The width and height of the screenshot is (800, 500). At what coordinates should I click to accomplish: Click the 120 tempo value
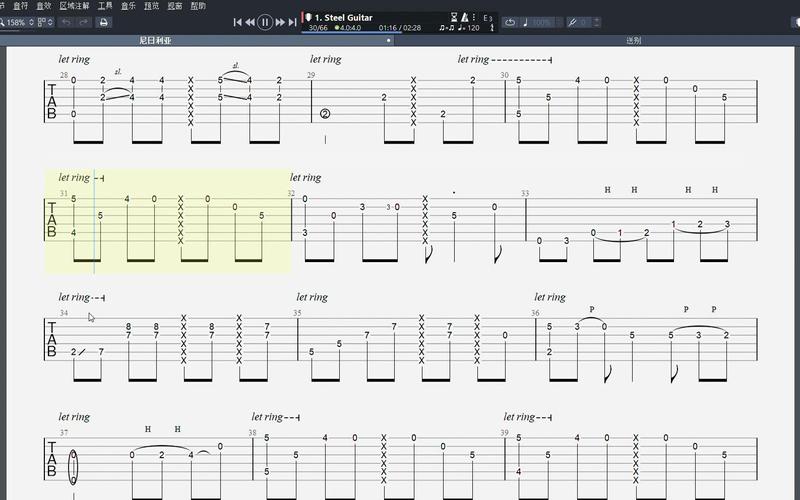click(473, 28)
